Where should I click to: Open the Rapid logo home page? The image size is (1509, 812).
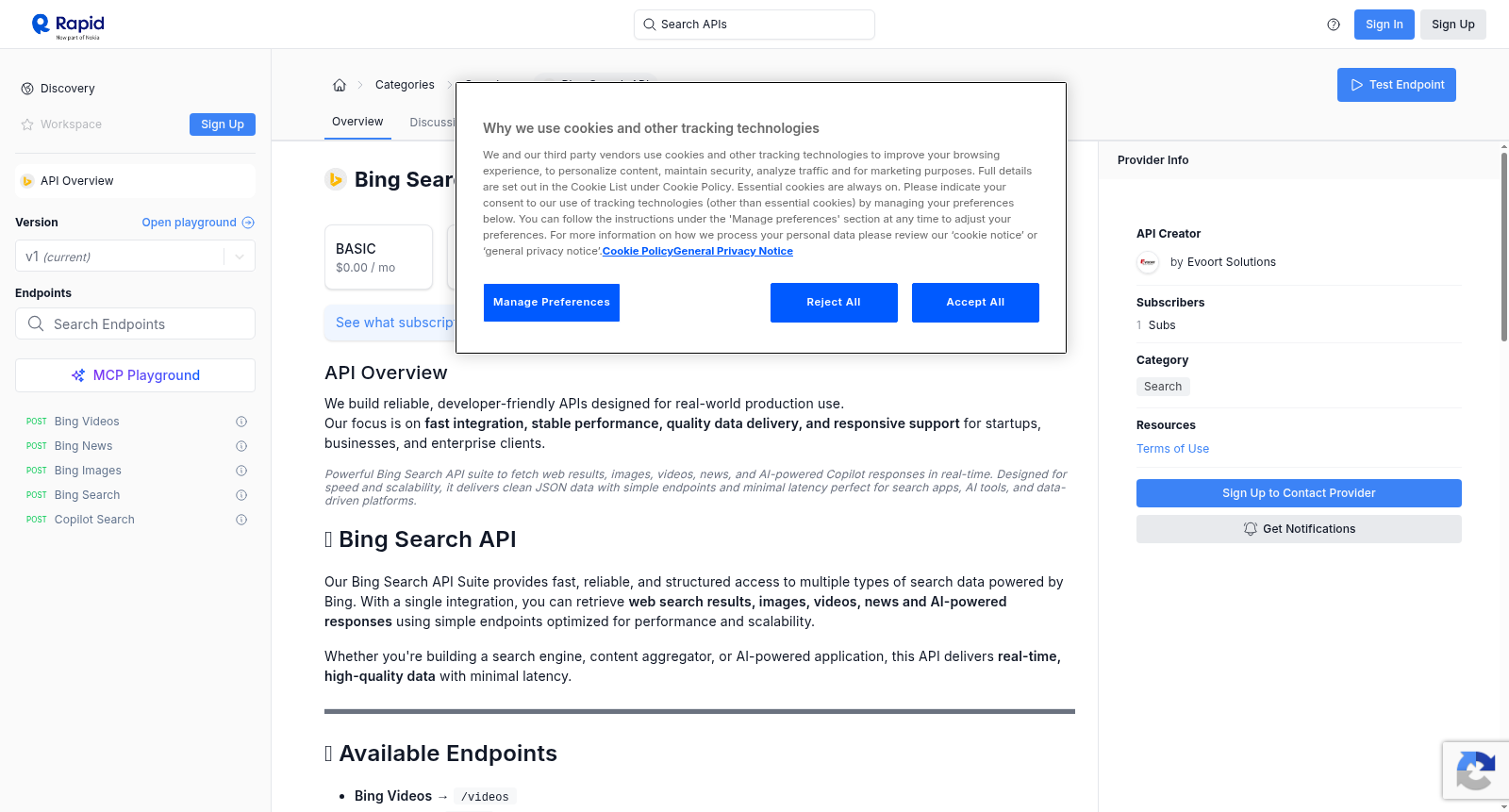pos(68,25)
